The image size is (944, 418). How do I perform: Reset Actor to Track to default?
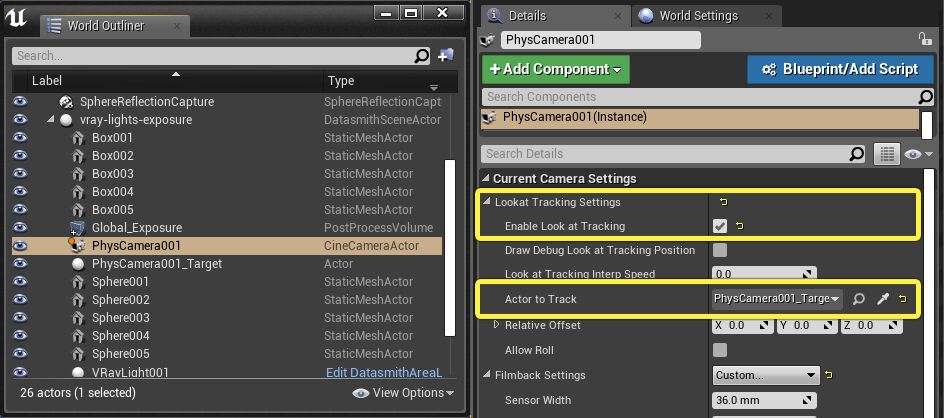click(903, 299)
